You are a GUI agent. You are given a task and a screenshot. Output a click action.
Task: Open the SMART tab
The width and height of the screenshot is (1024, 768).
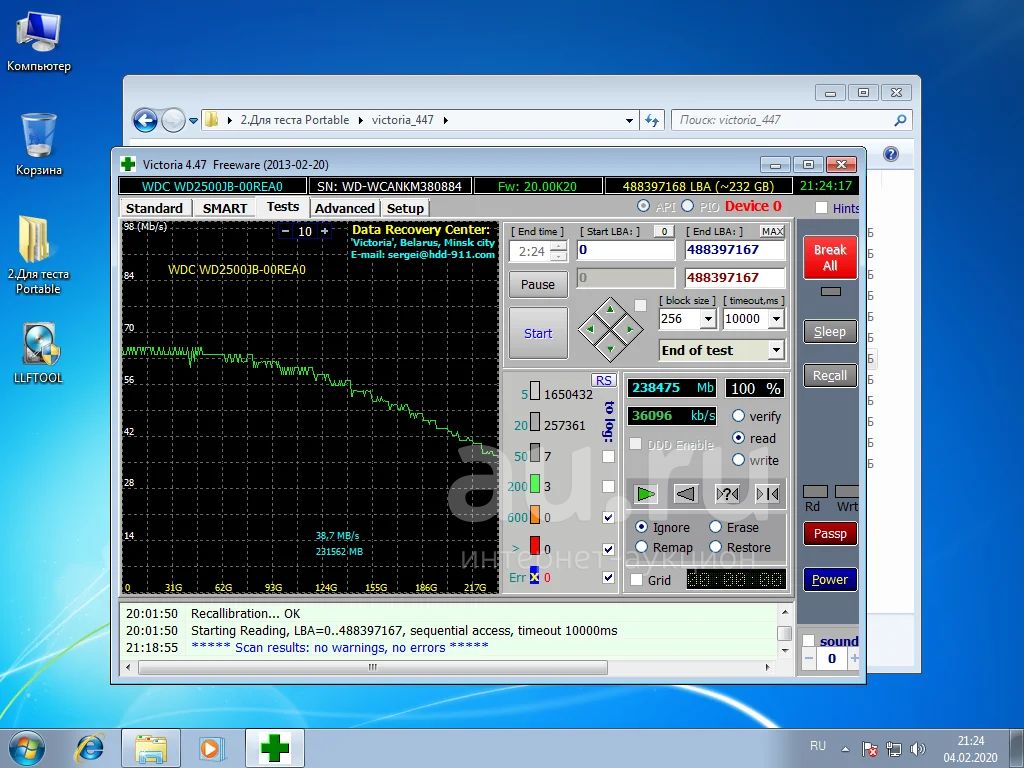225,208
